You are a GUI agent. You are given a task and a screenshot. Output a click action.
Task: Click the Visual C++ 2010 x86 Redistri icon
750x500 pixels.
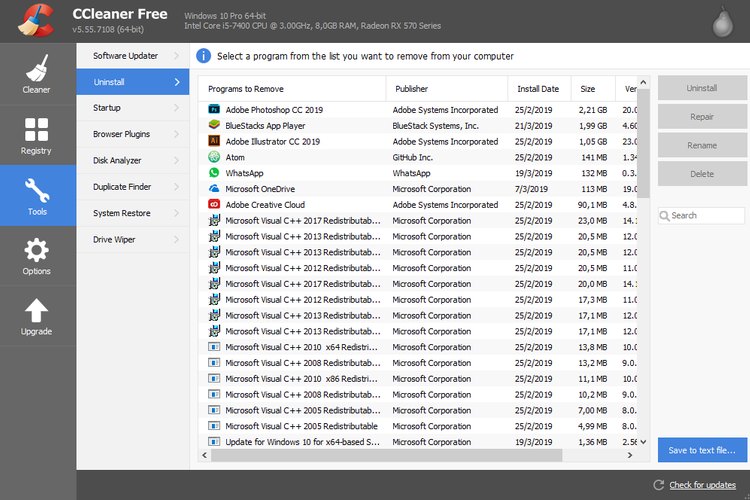[x=214, y=378]
